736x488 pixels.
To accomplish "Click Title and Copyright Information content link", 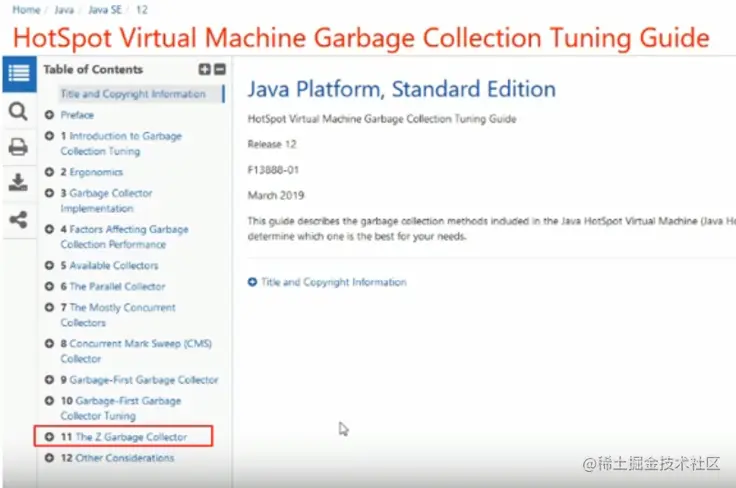I will (x=334, y=282).
